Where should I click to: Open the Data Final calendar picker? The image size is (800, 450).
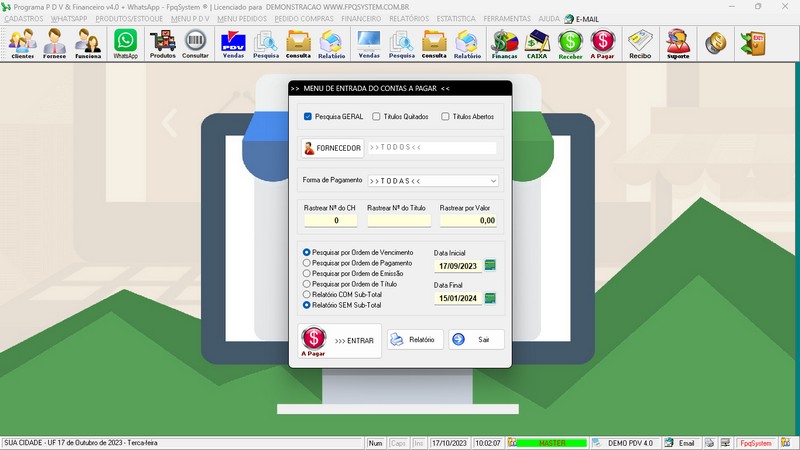490,298
